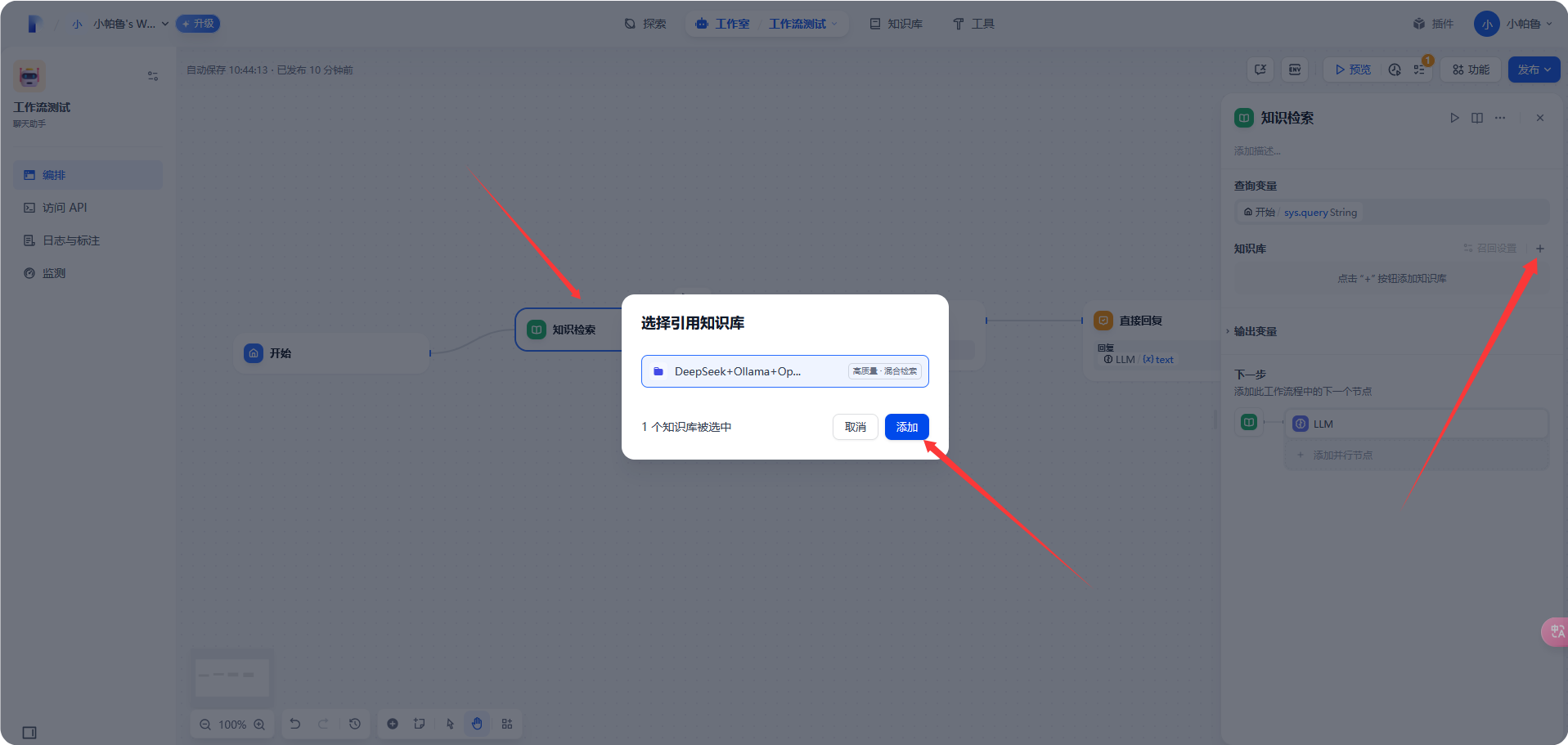Click the add note icon
Viewport: 1568px width, 745px height.
coord(420,724)
